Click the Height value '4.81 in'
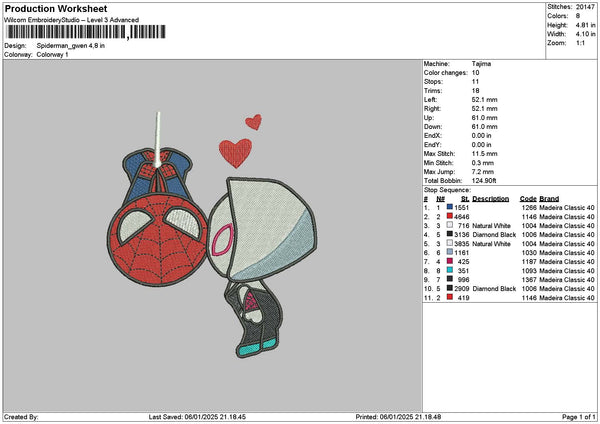Image resolution: width=600 pixels, height=424 pixels. click(x=586, y=25)
